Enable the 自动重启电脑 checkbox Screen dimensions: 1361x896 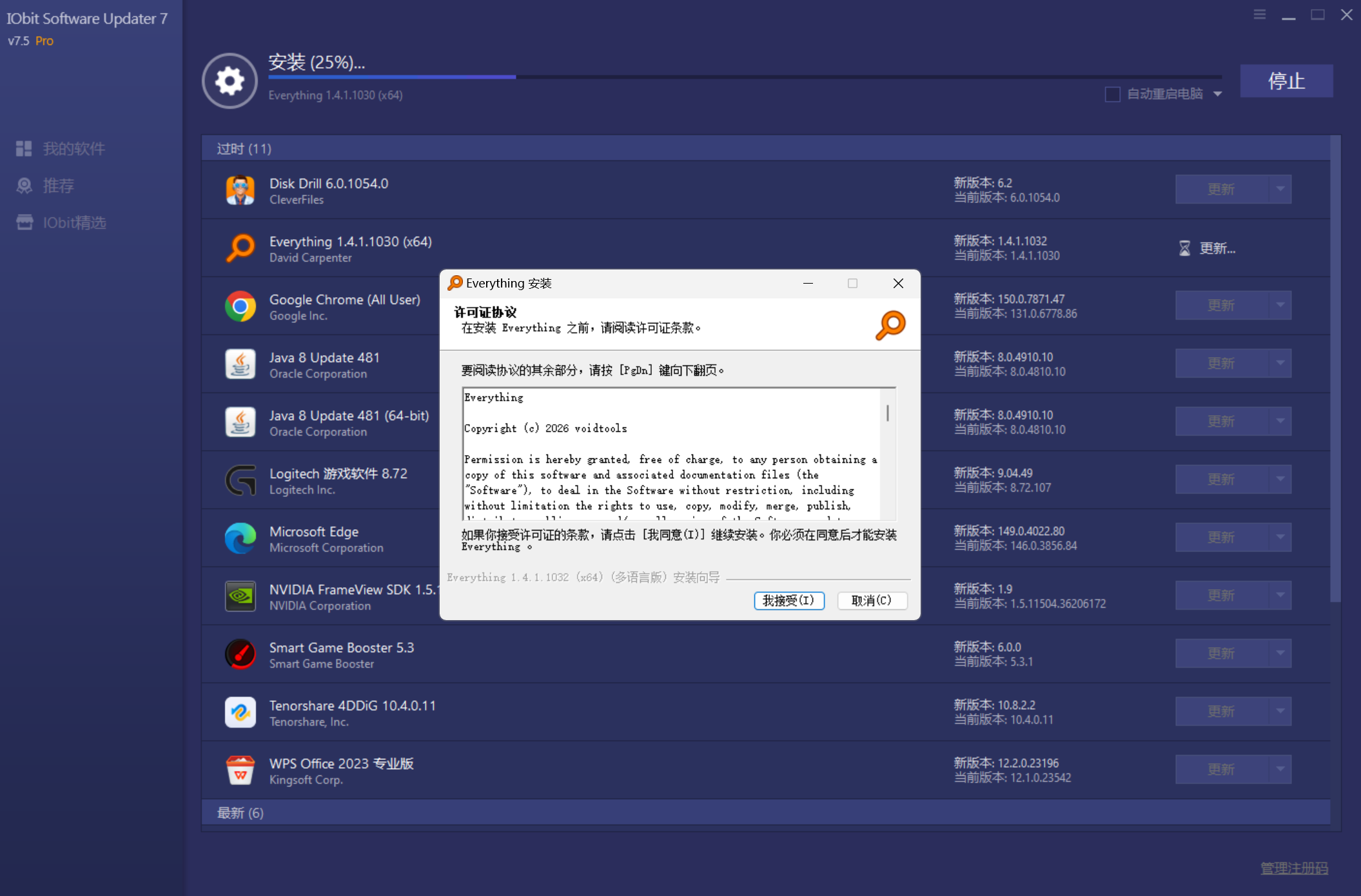click(1112, 94)
